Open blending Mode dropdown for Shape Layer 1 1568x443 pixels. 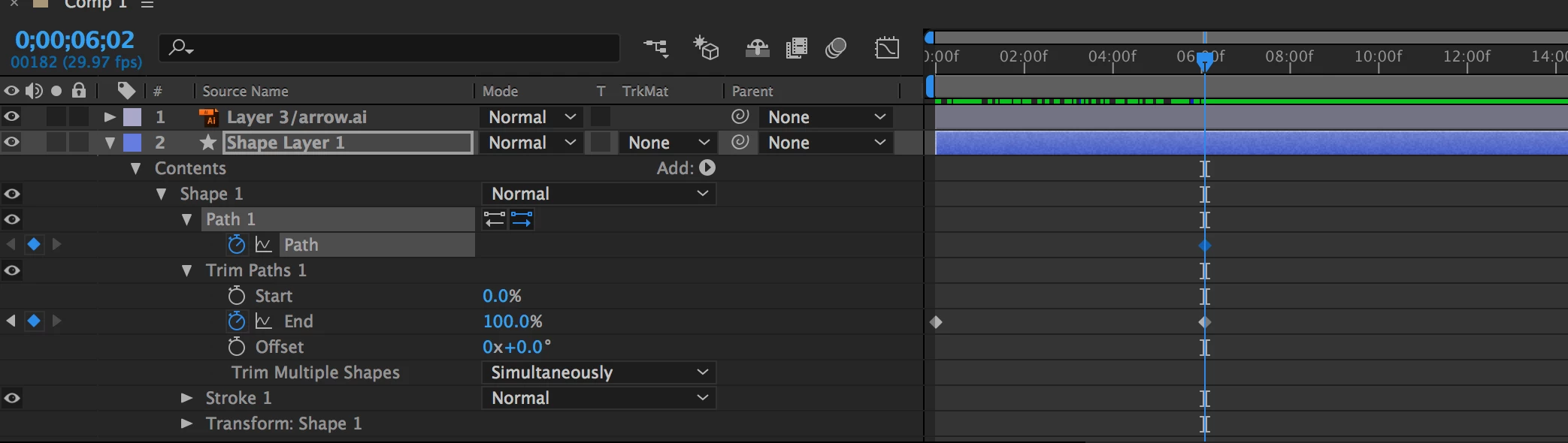(531, 142)
